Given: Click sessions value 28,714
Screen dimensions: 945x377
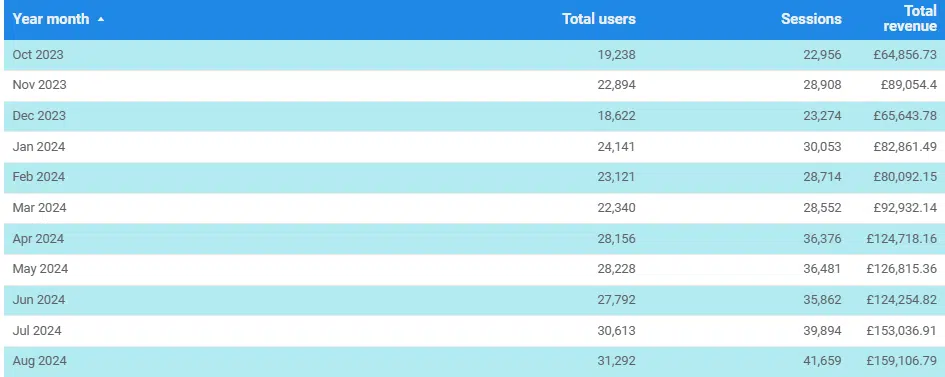Looking at the screenshot, I should [x=822, y=177].
